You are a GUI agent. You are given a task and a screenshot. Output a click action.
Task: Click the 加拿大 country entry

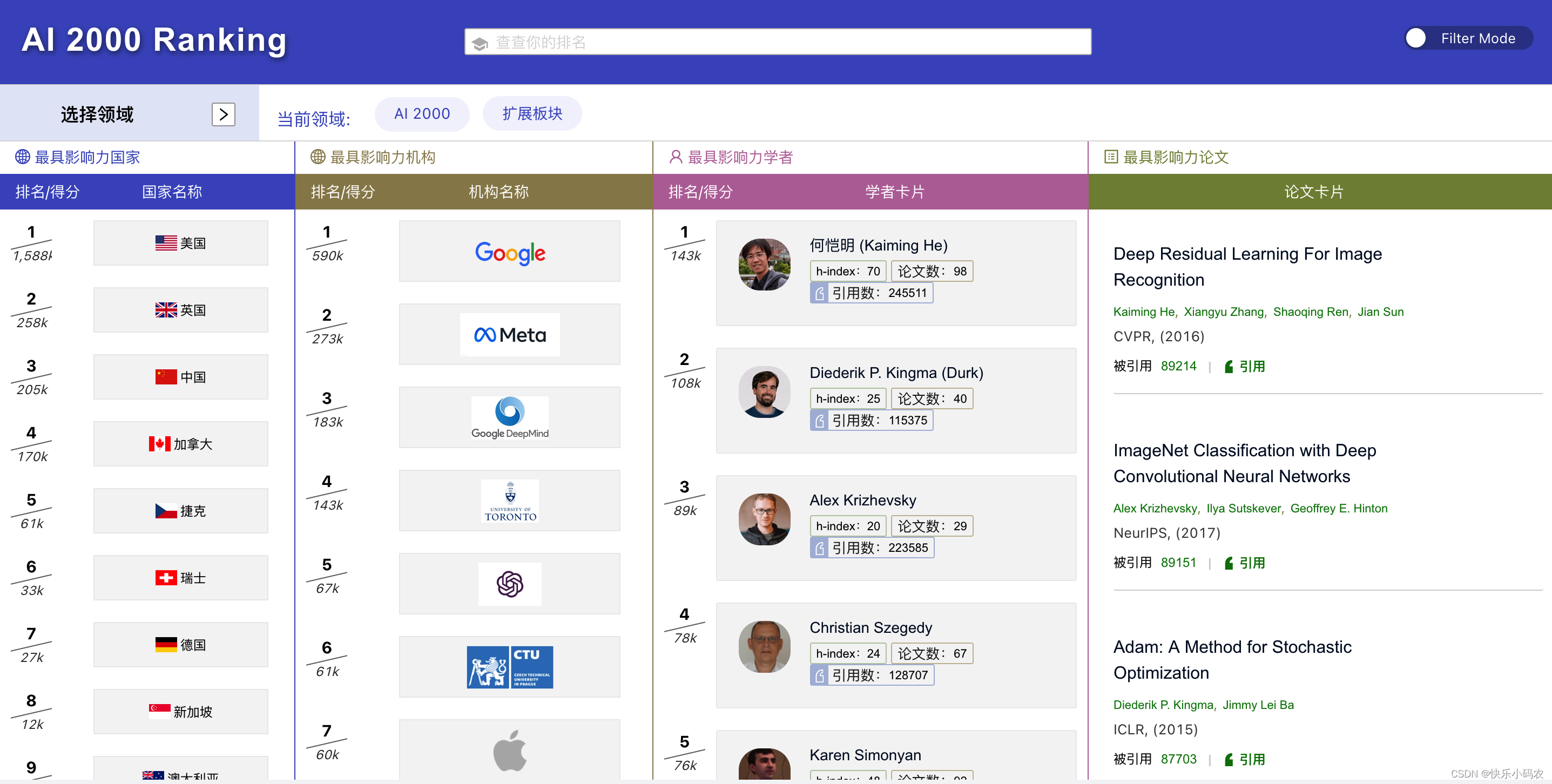coord(181,444)
